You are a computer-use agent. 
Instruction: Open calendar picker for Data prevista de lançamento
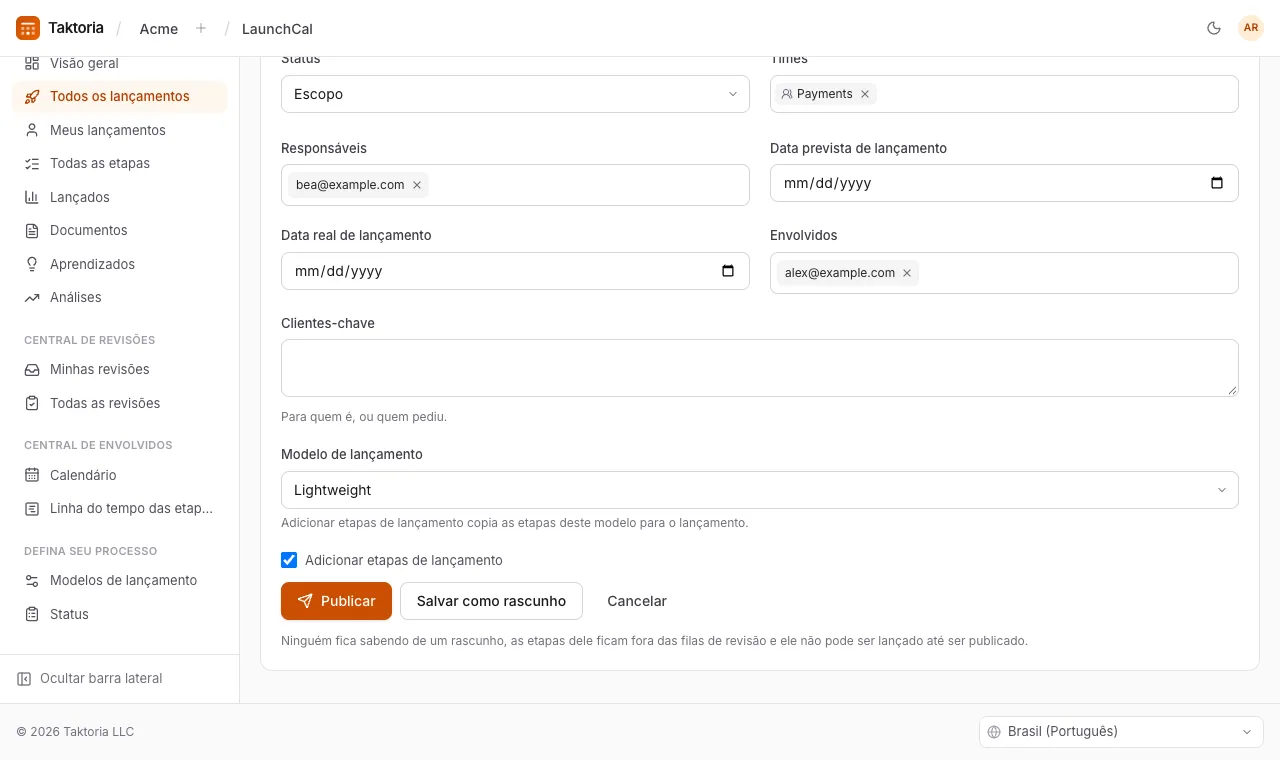click(1217, 183)
